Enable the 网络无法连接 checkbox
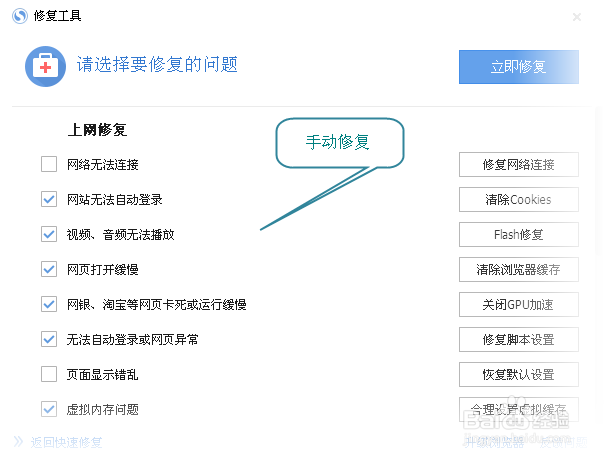Image resolution: width=604 pixels, height=460 pixels. coord(49,164)
